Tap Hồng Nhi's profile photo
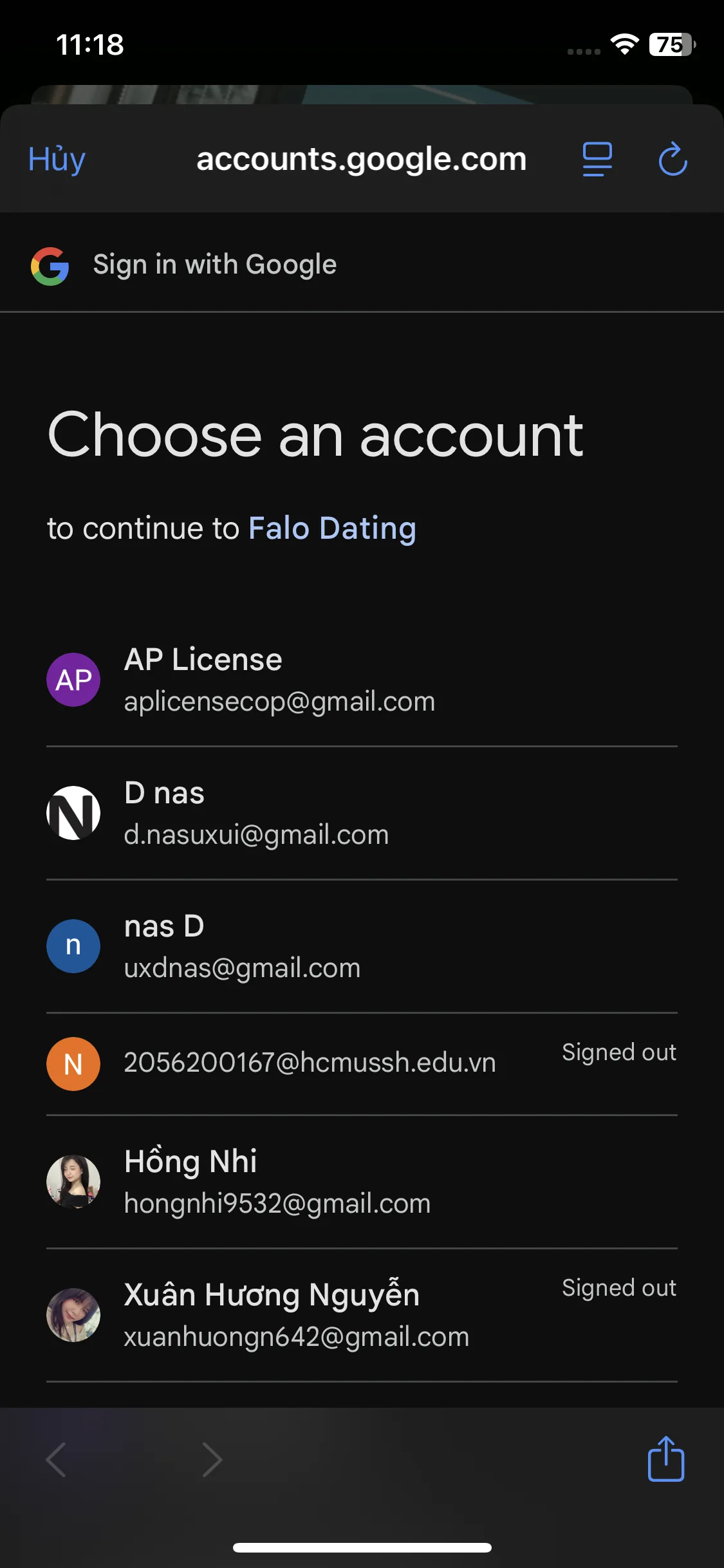The image size is (724, 1568). coord(73,1181)
